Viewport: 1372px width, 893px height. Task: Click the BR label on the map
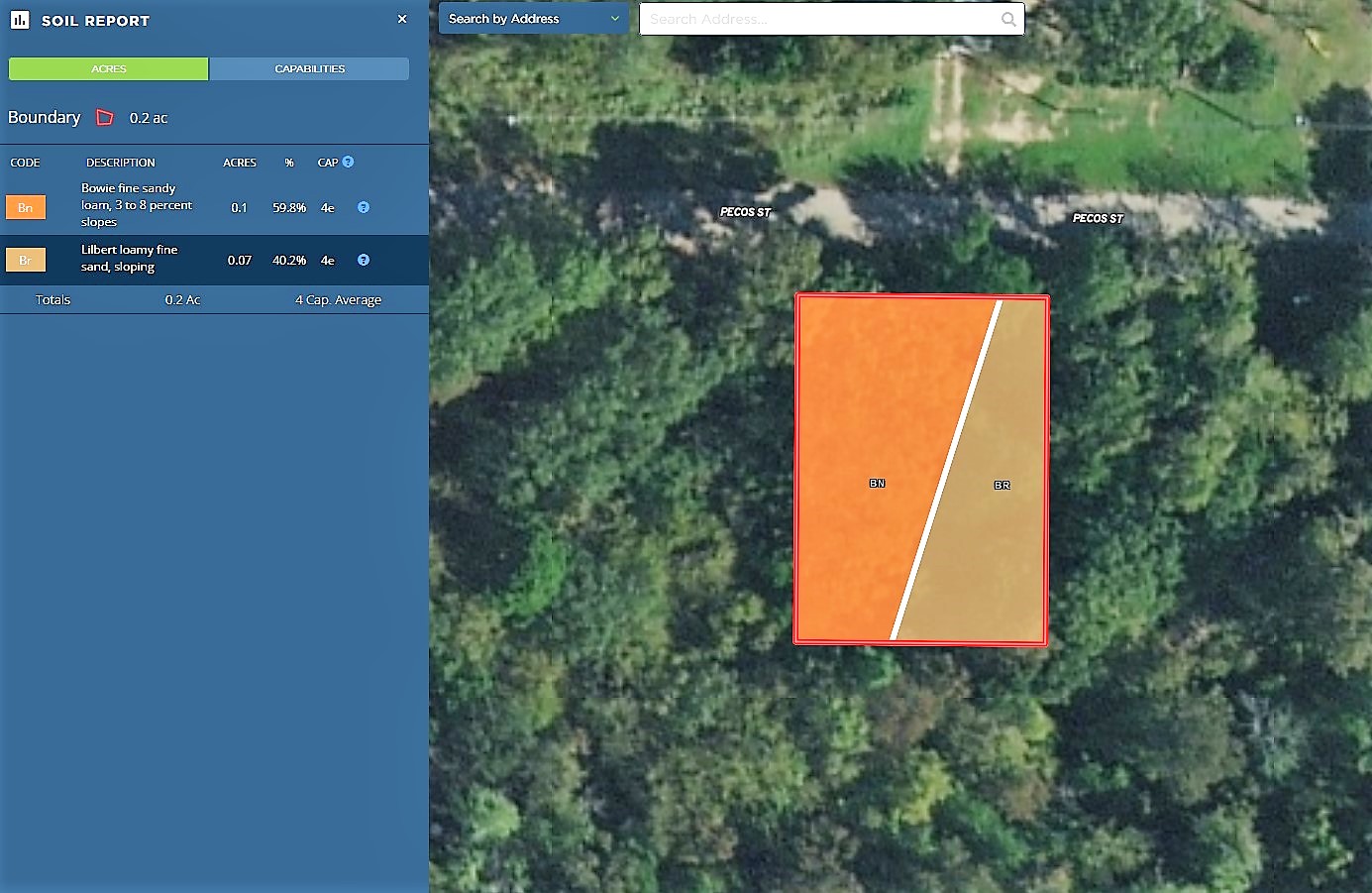(1002, 486)
